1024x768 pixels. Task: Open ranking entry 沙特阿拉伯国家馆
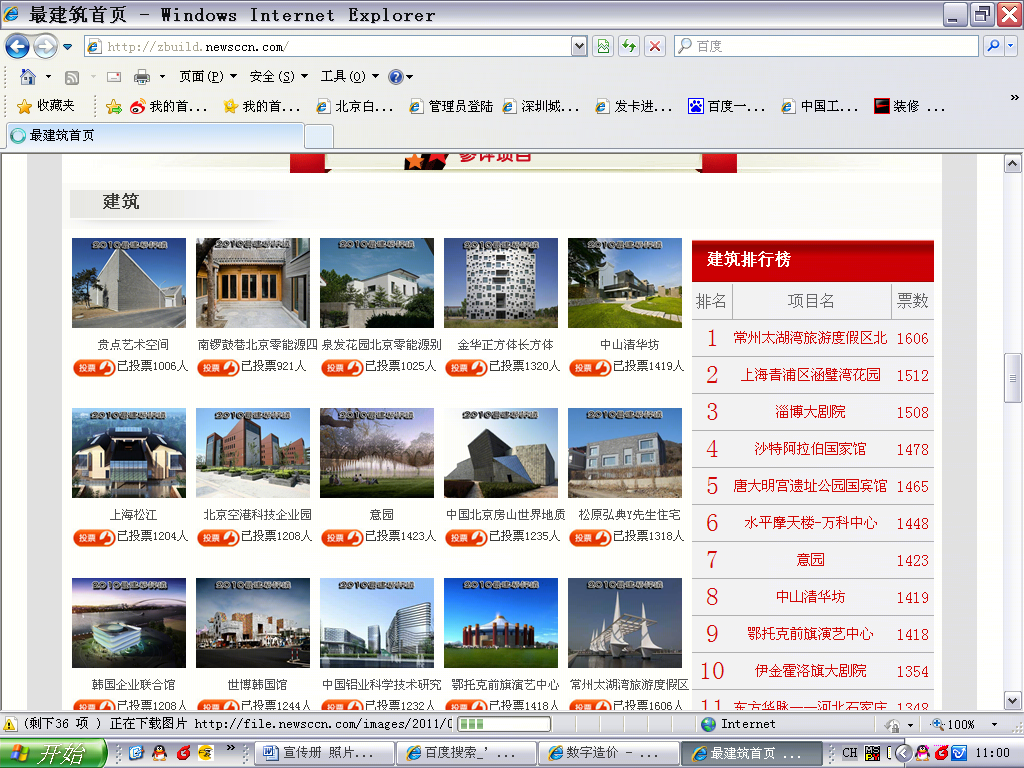pos(810,449)
